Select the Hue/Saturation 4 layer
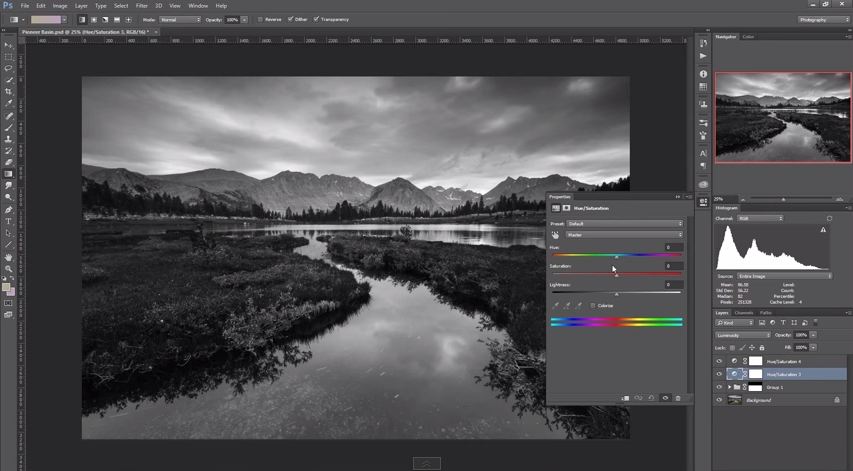The image size is (853, 471). click(x=784, y=361)
